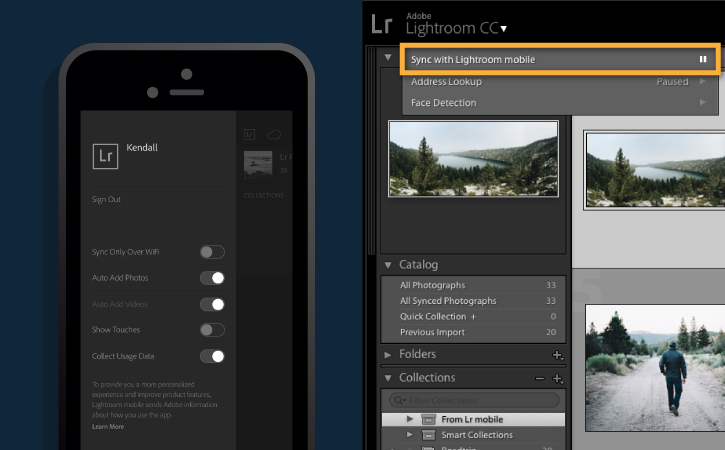
Task: Click the Paused status text
Action: coord(672,81)
